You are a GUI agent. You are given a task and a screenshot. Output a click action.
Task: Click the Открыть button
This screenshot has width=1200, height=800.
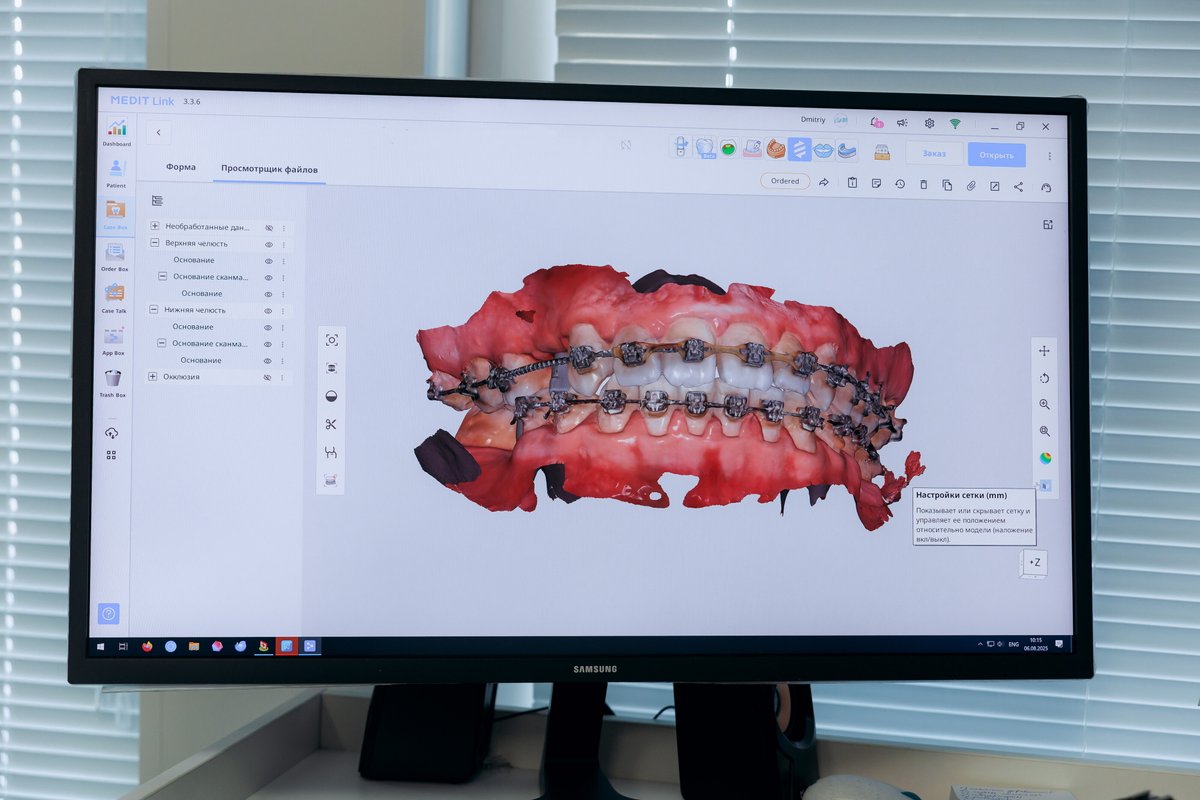tap(996, 155)
